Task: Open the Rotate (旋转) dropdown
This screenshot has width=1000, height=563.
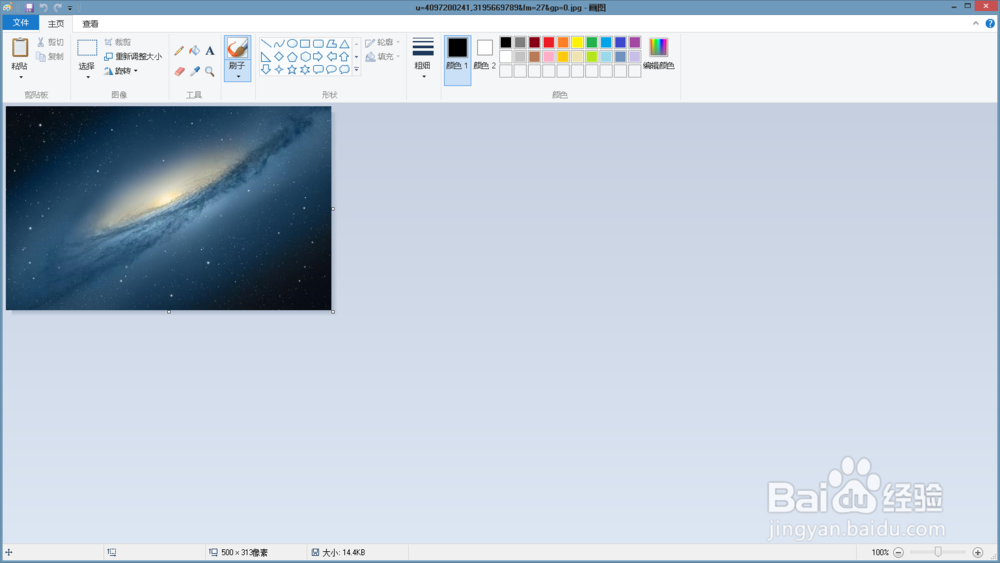Action: 121,71
